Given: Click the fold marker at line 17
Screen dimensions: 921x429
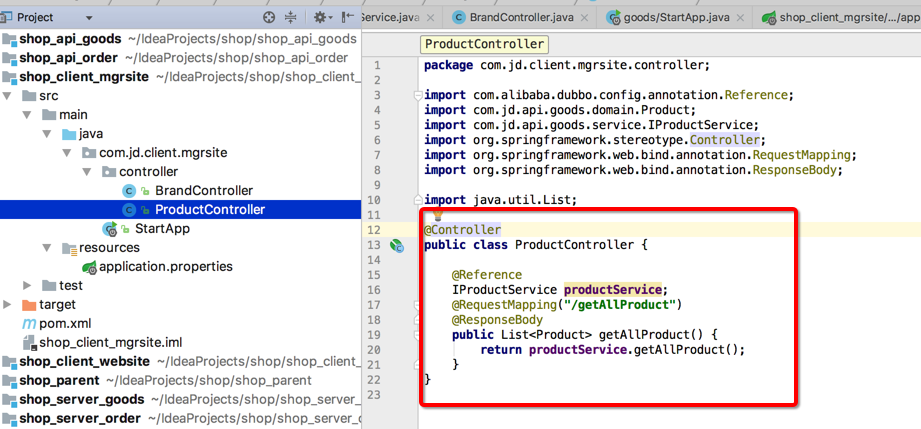Looking at the screenshot, I should [418, 305].
